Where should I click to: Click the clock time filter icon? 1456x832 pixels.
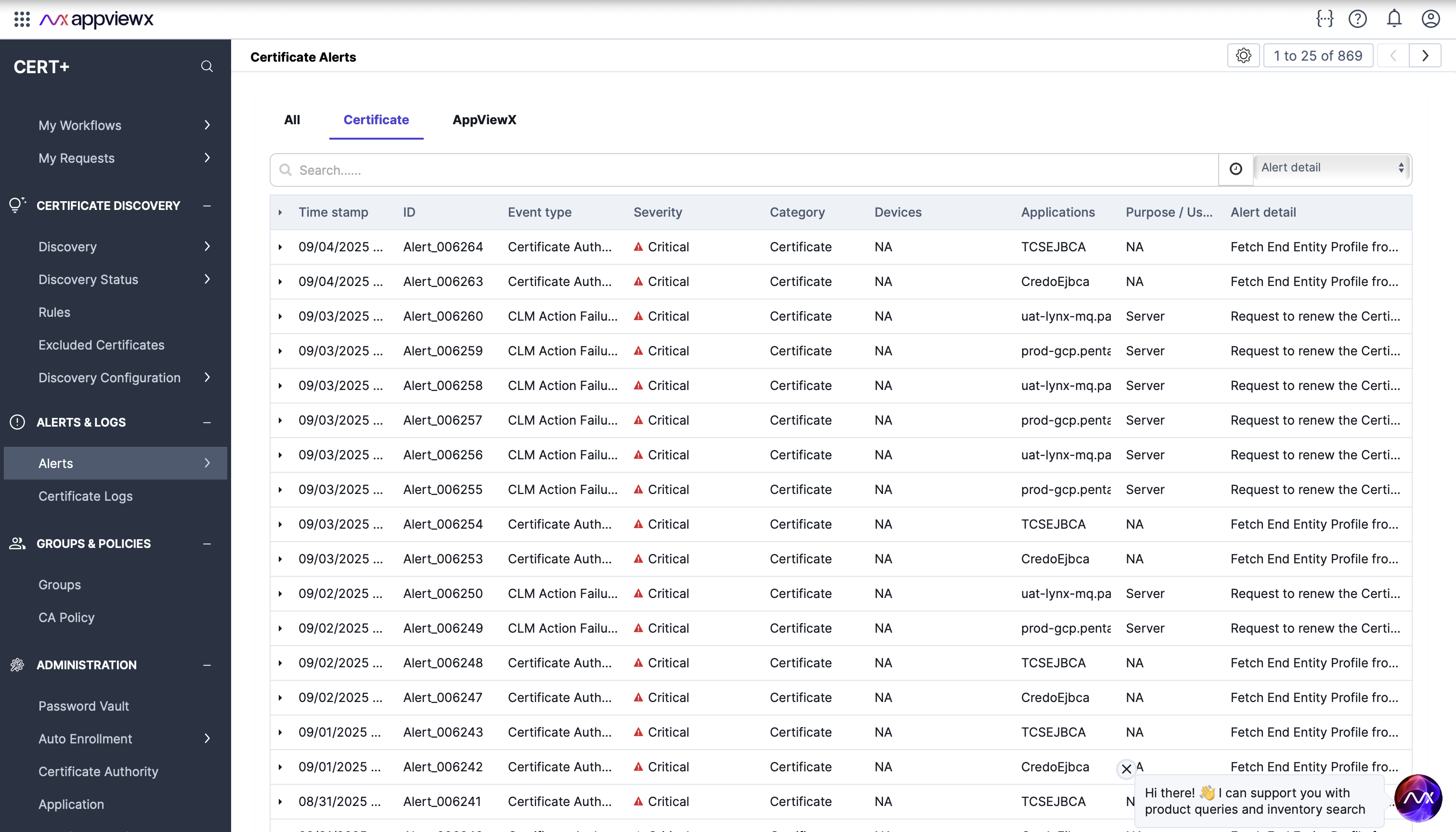click(1236, 169)
